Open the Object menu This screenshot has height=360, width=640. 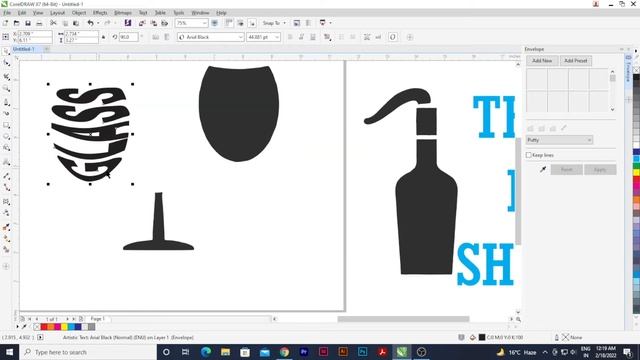pyautogui.click(x=79, y=13)
